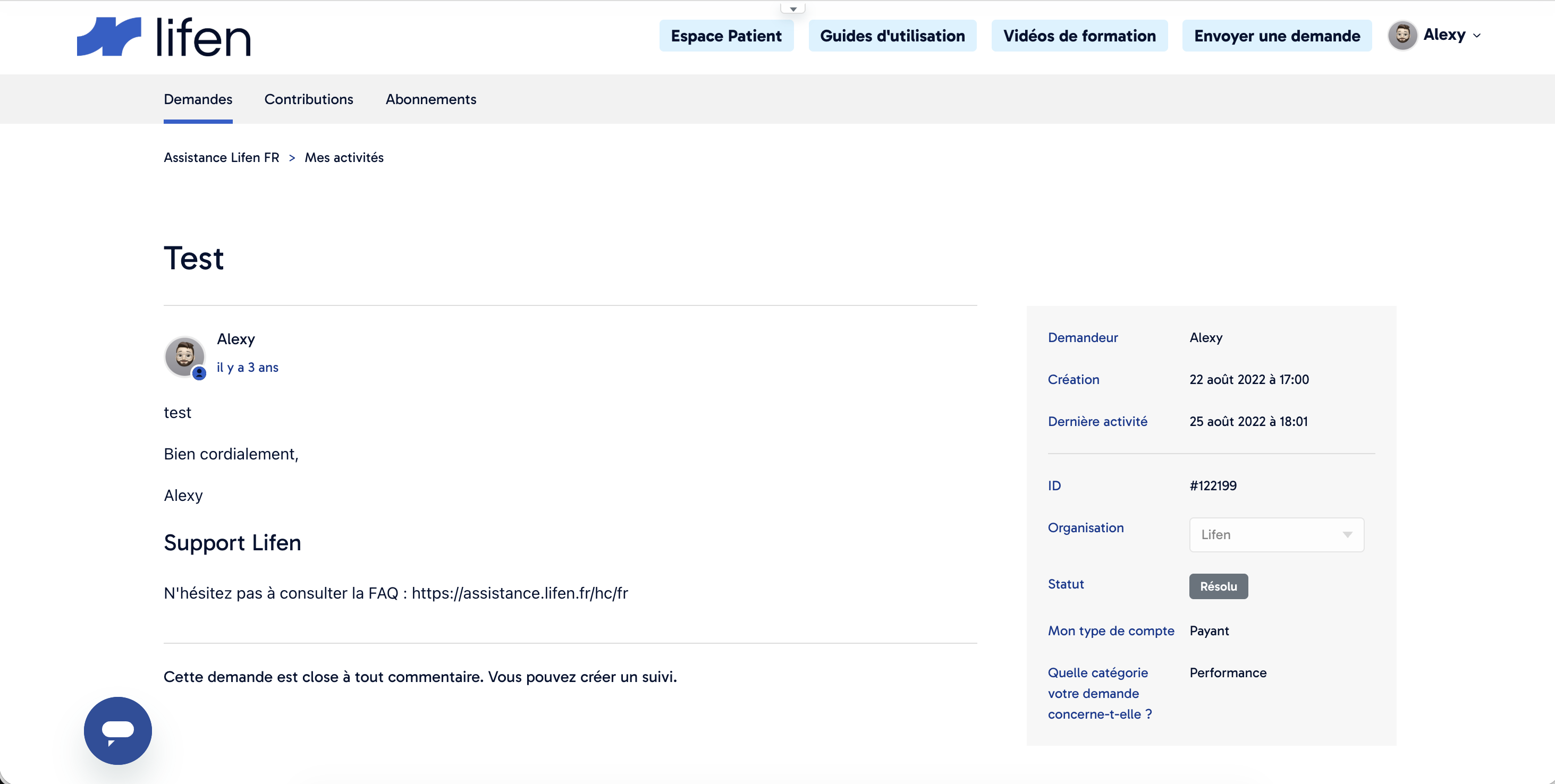This screenshot has width=1555, height=784.
Task: Expand the small arrow tab at top
Action: coord(792,8)
